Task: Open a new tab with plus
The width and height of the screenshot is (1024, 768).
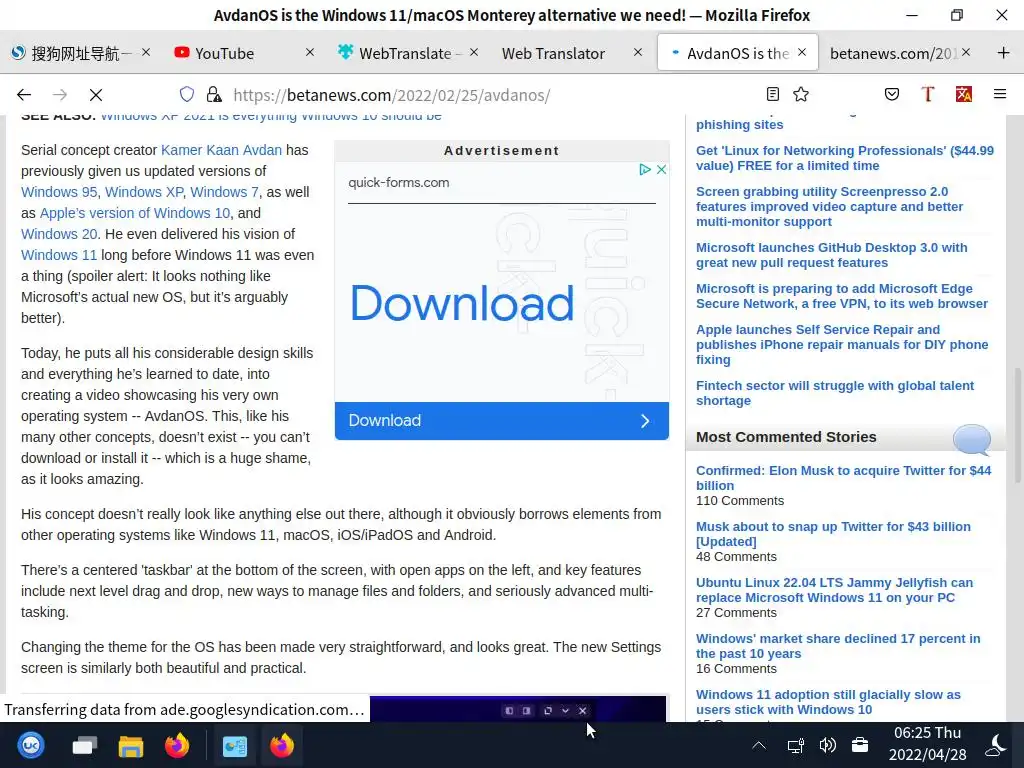Action: [x=1004, y=53]
